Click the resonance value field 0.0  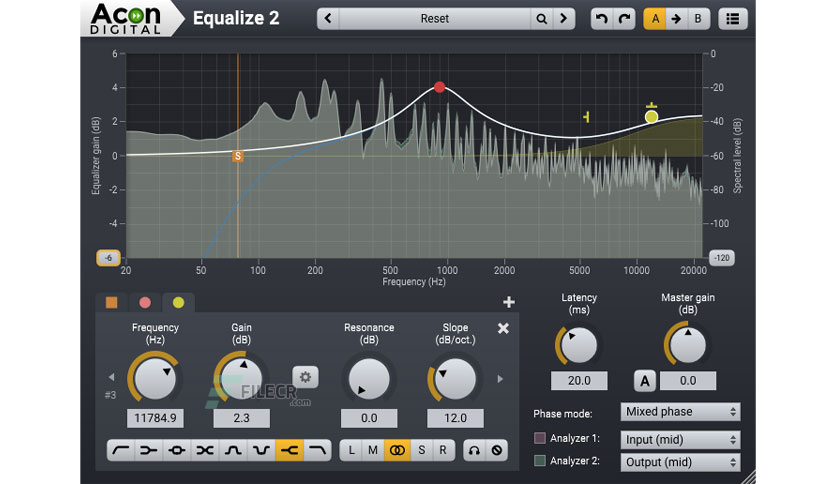coord(369,418)
